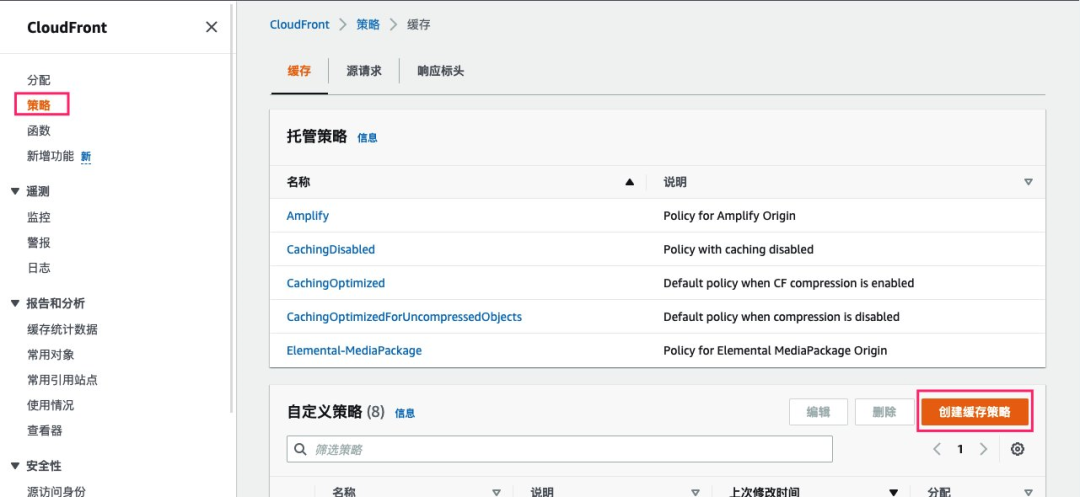Go to previous page of custom policies

tap(937, 449)
